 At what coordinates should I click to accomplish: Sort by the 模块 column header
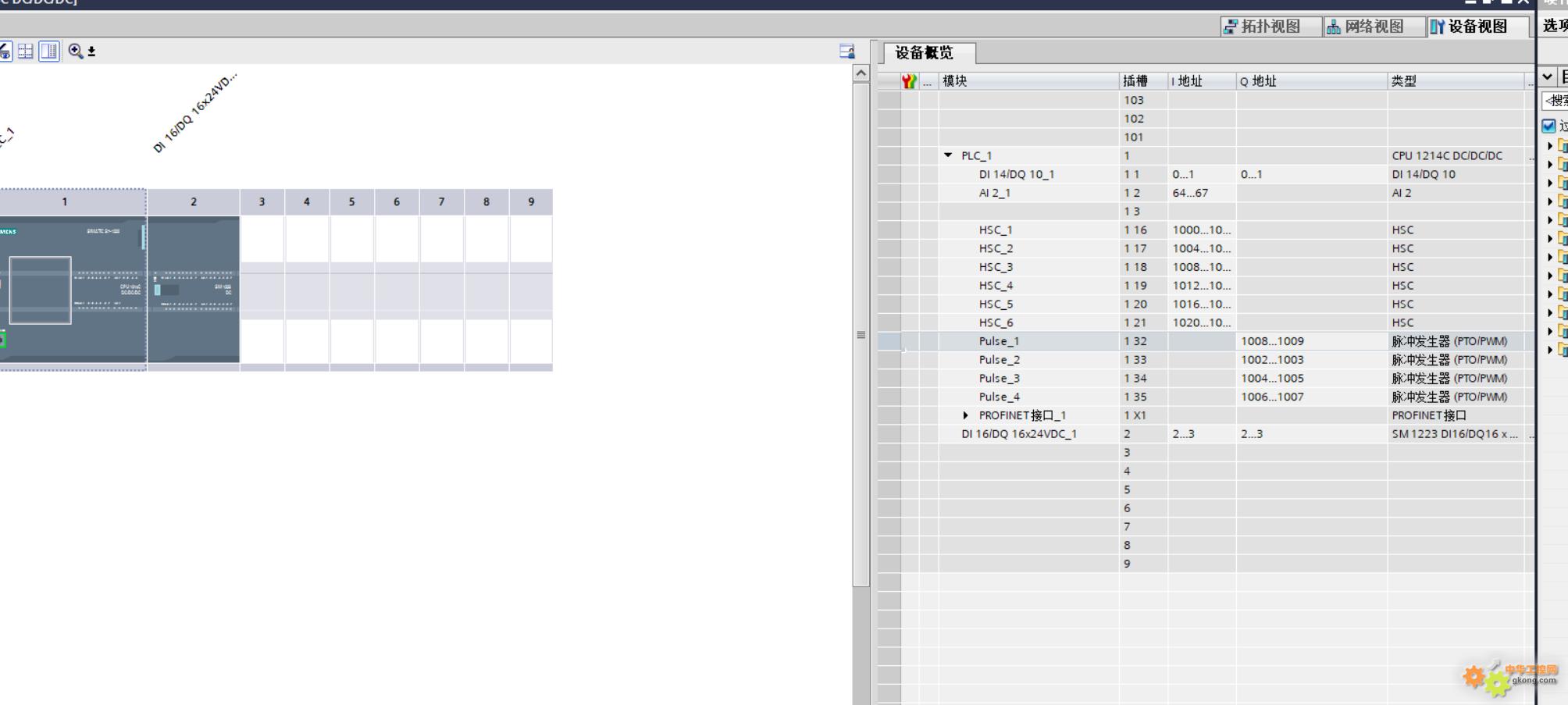click(x=1028, y=81)
